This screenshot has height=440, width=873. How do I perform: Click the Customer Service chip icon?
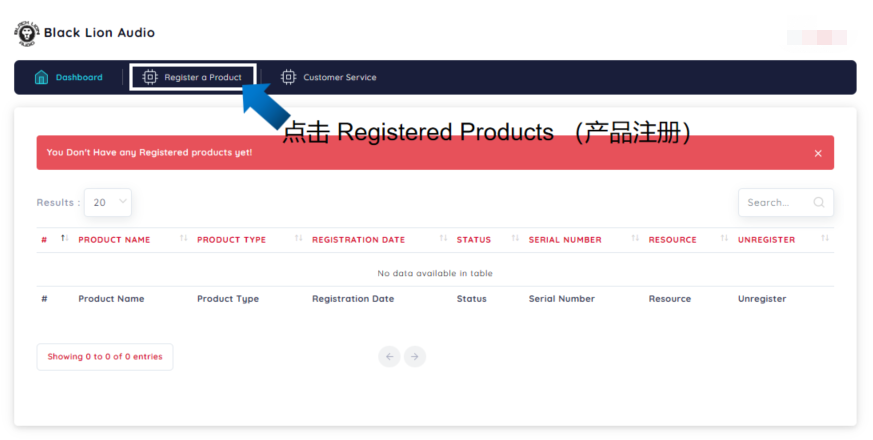tap(289, 77)
